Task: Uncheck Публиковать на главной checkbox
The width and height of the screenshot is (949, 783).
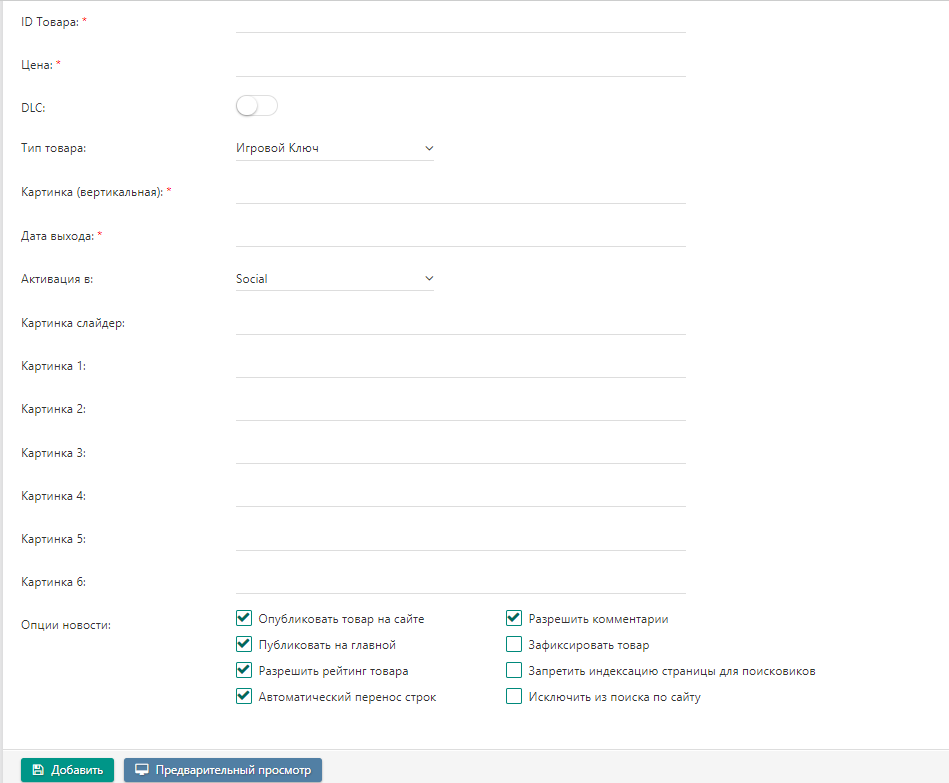Action: click(243, 645)
